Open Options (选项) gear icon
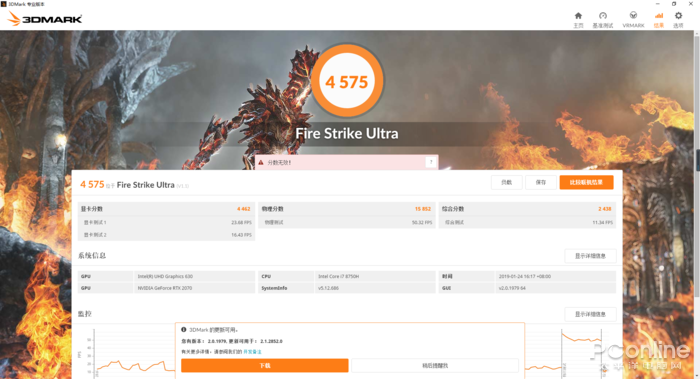Viewport: 700px width, 379px height. click(678, 16)
